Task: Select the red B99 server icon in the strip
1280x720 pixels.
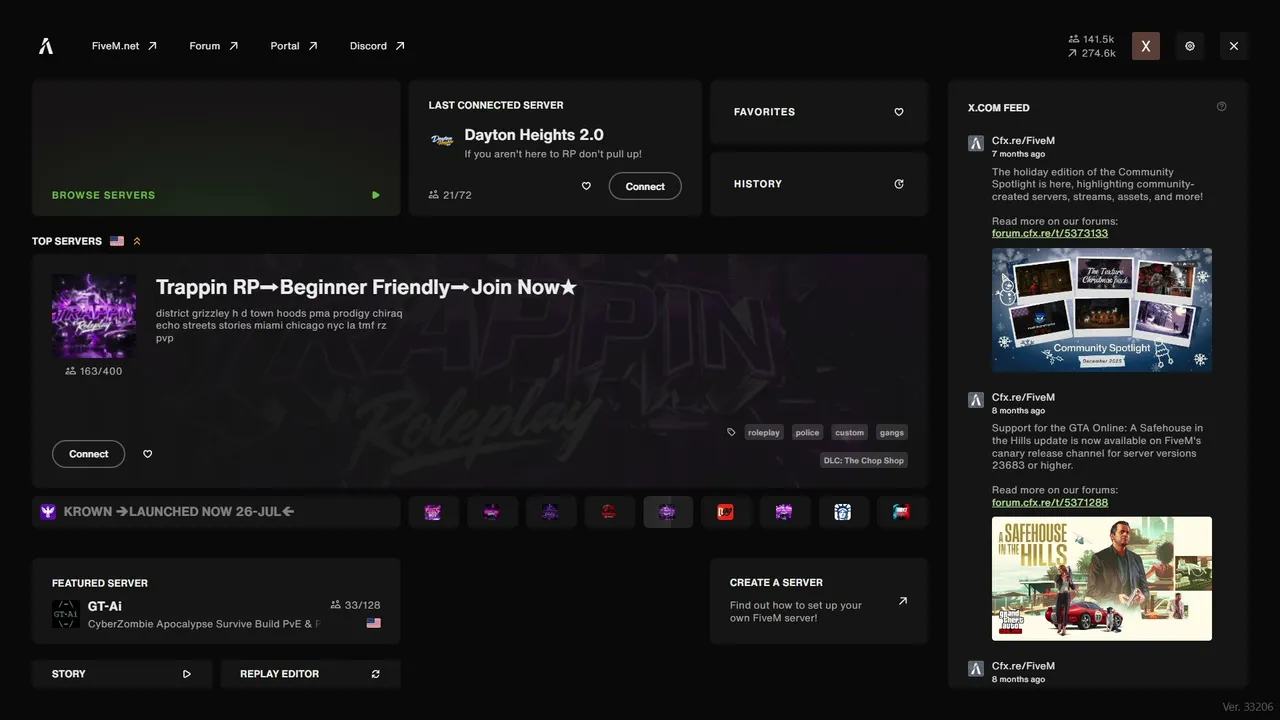Action: click(x=726, y=512)
